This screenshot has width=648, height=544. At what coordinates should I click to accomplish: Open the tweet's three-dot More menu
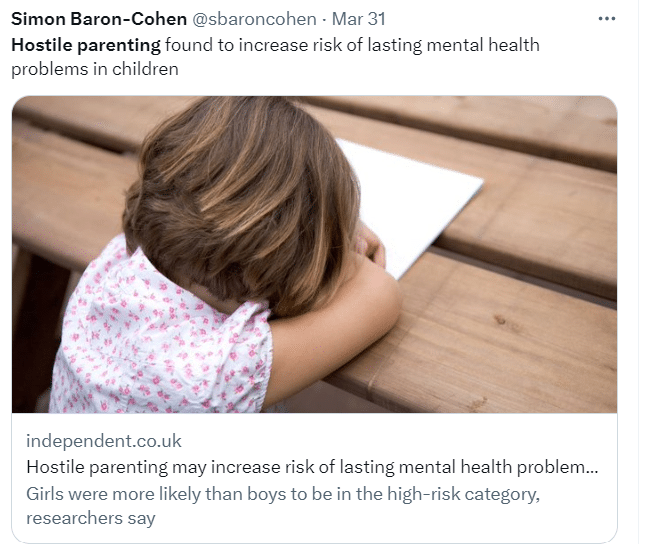(607, 19)
